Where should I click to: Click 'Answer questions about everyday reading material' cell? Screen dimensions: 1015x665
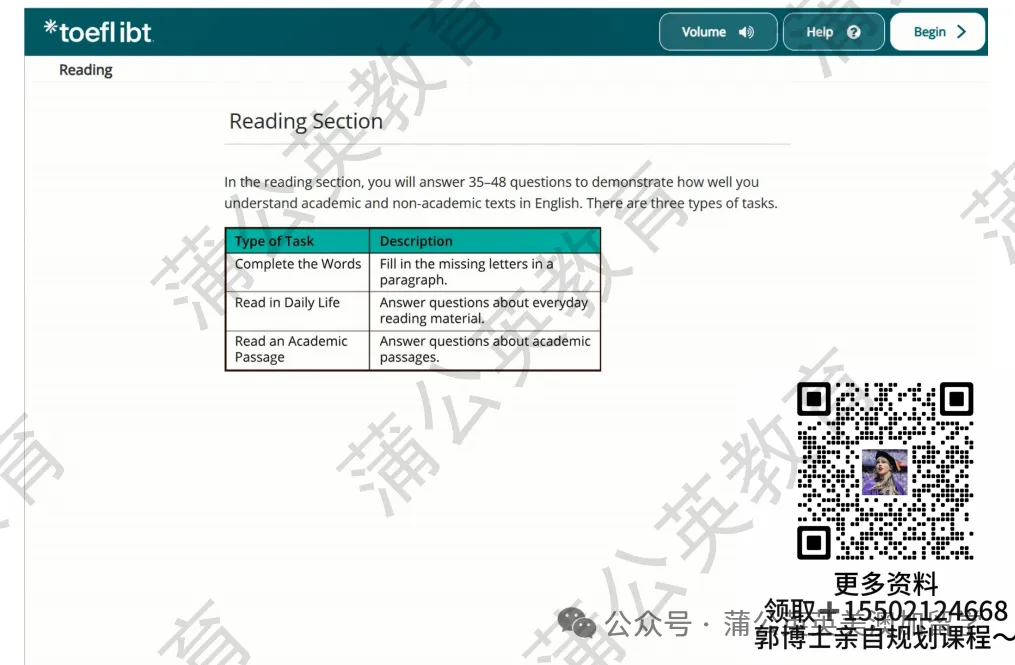[485, 311]
